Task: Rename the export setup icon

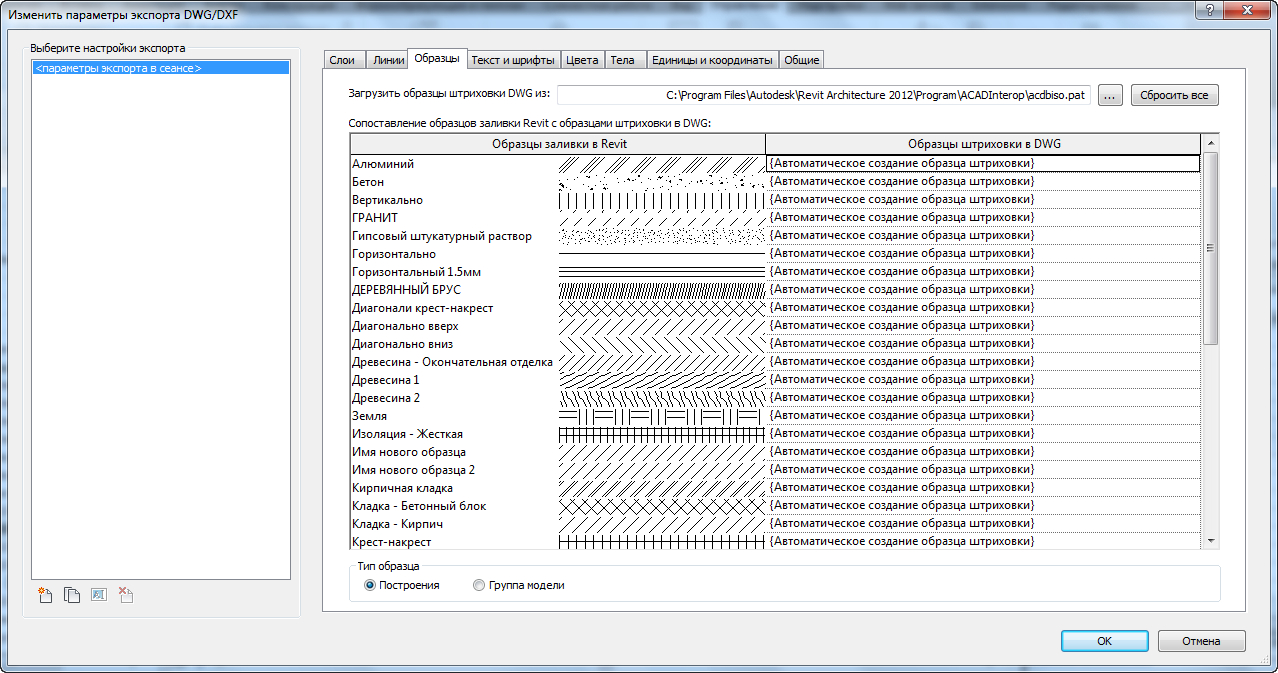Action: pos(99,594)
